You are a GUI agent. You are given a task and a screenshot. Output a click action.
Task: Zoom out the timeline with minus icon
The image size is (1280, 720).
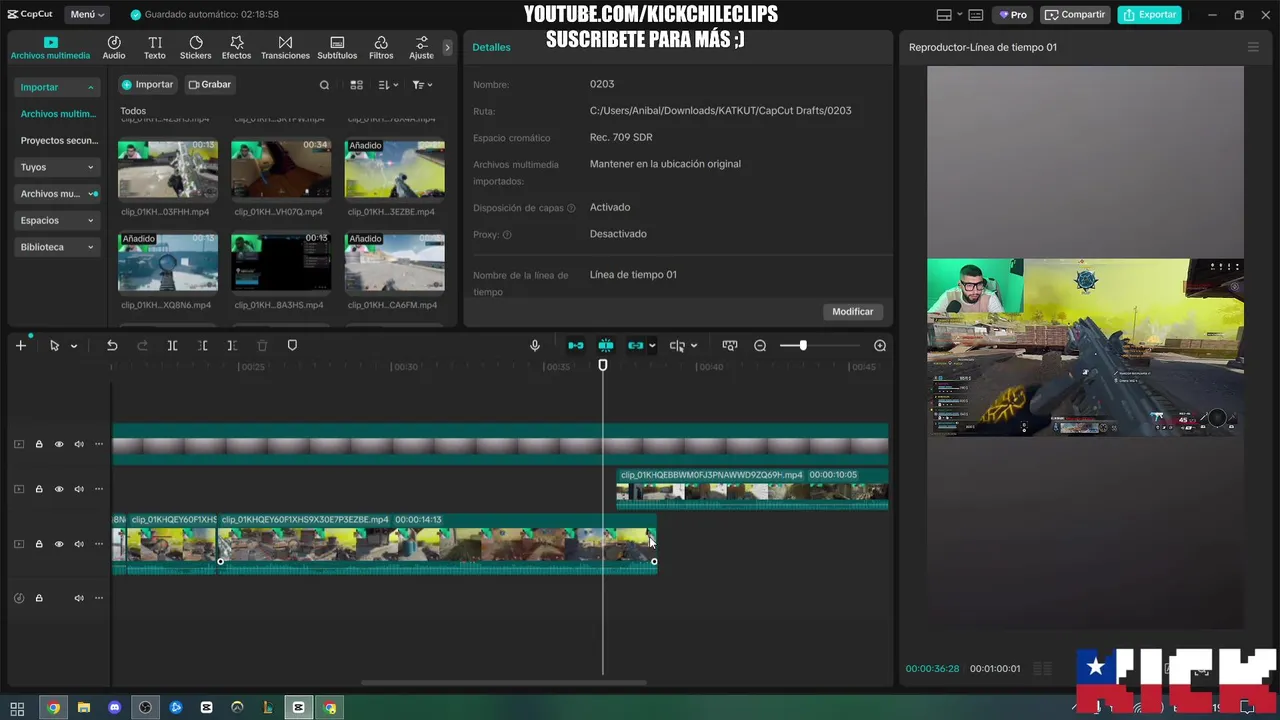click(x=760, y=346)
